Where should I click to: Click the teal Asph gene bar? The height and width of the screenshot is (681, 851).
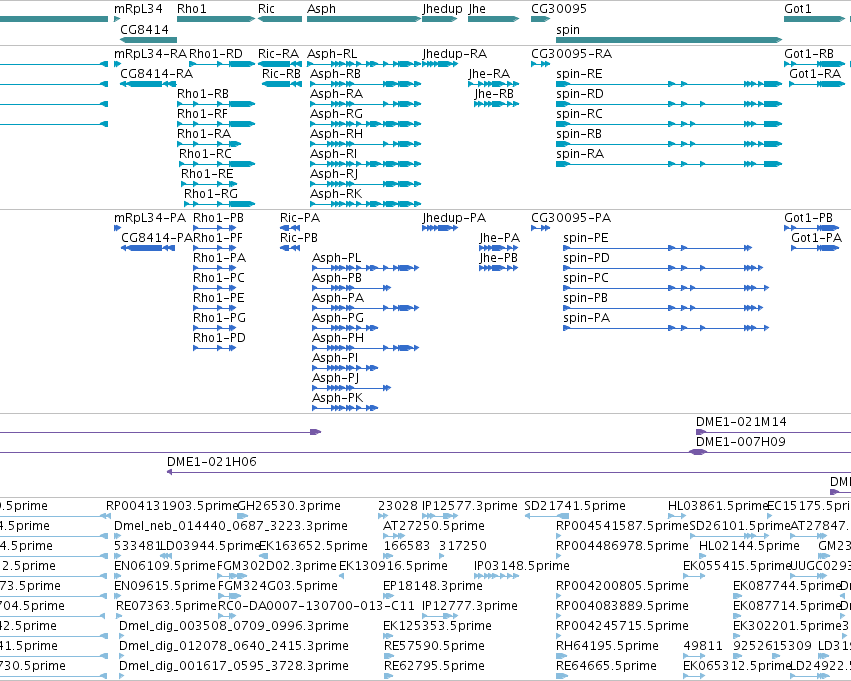tap(364, 19)
